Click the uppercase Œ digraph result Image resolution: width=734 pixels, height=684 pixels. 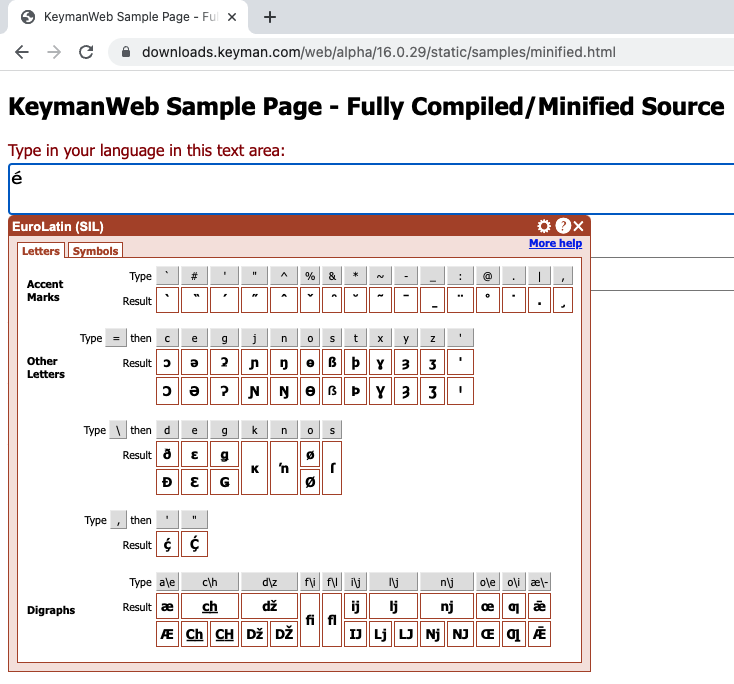(x=487, y=634)
